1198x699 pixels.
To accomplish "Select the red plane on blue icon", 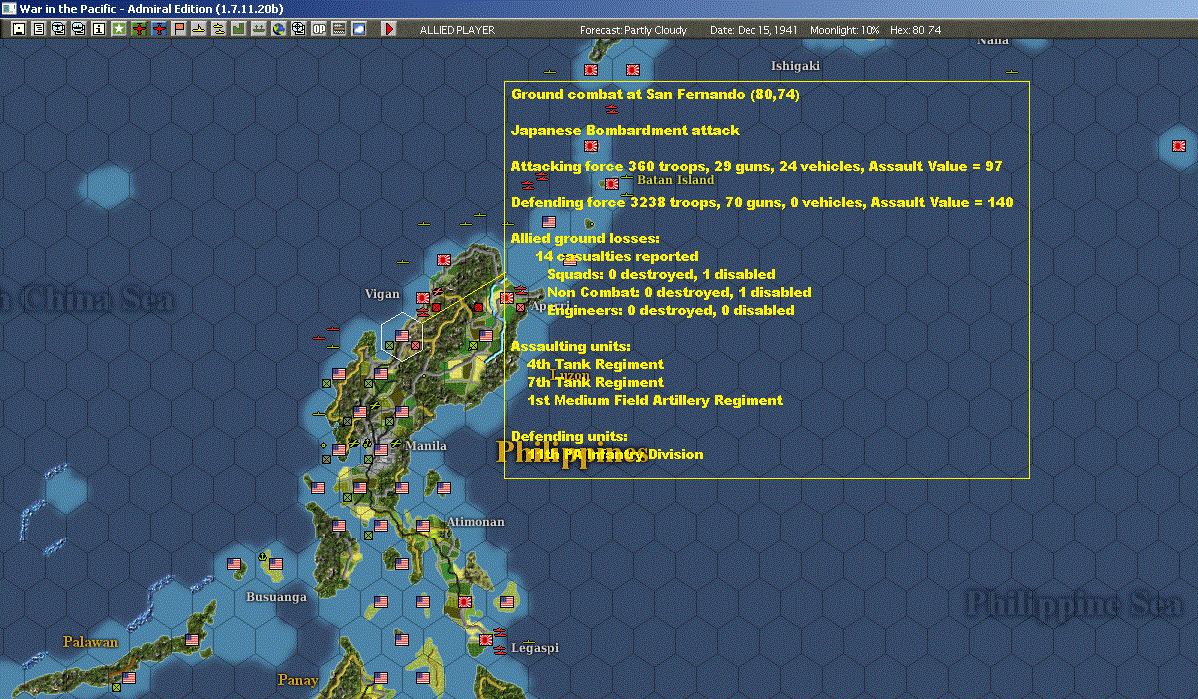I will (x=159, y=28).
